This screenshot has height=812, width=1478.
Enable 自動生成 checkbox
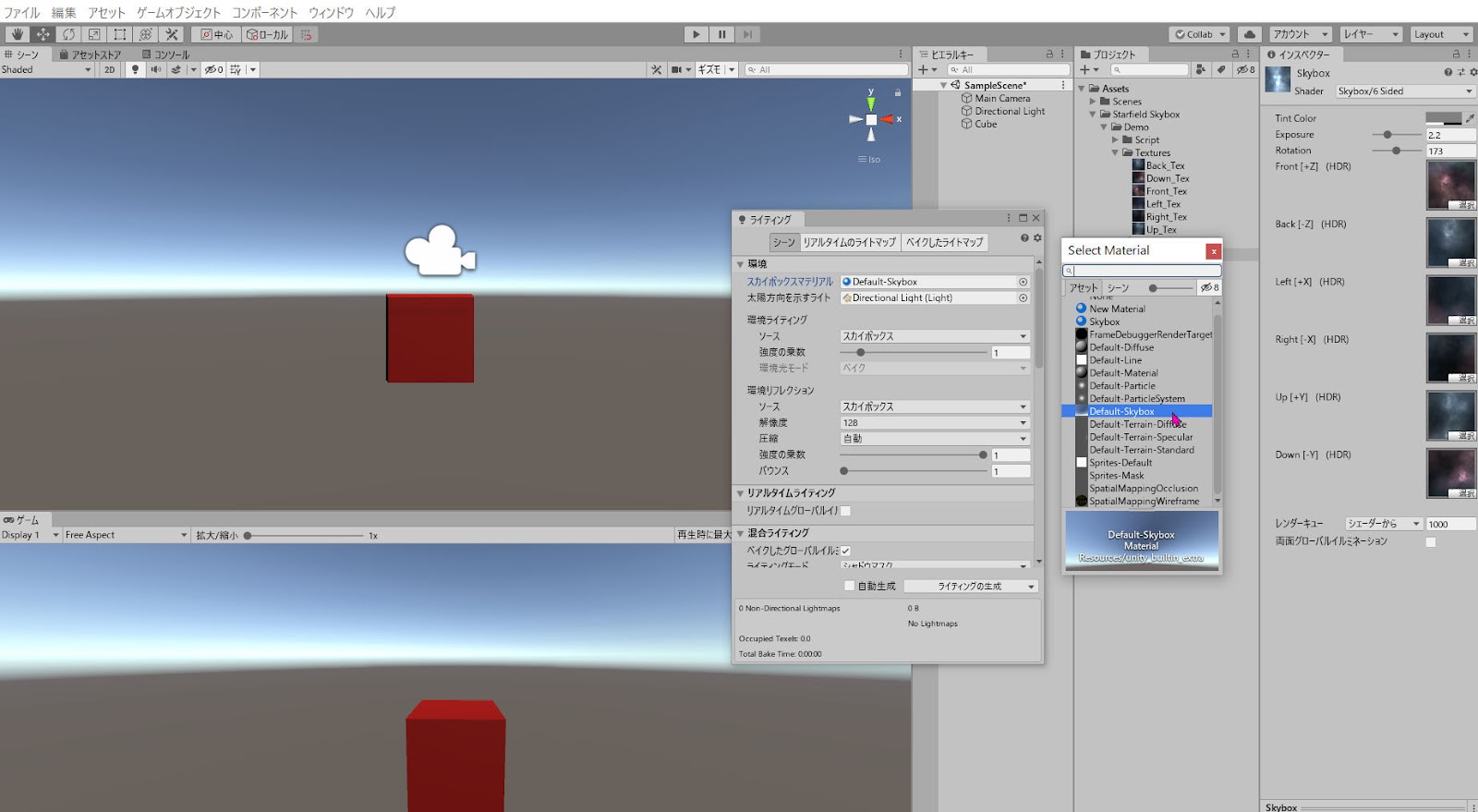pyautogui.click(x=849, y=586)
